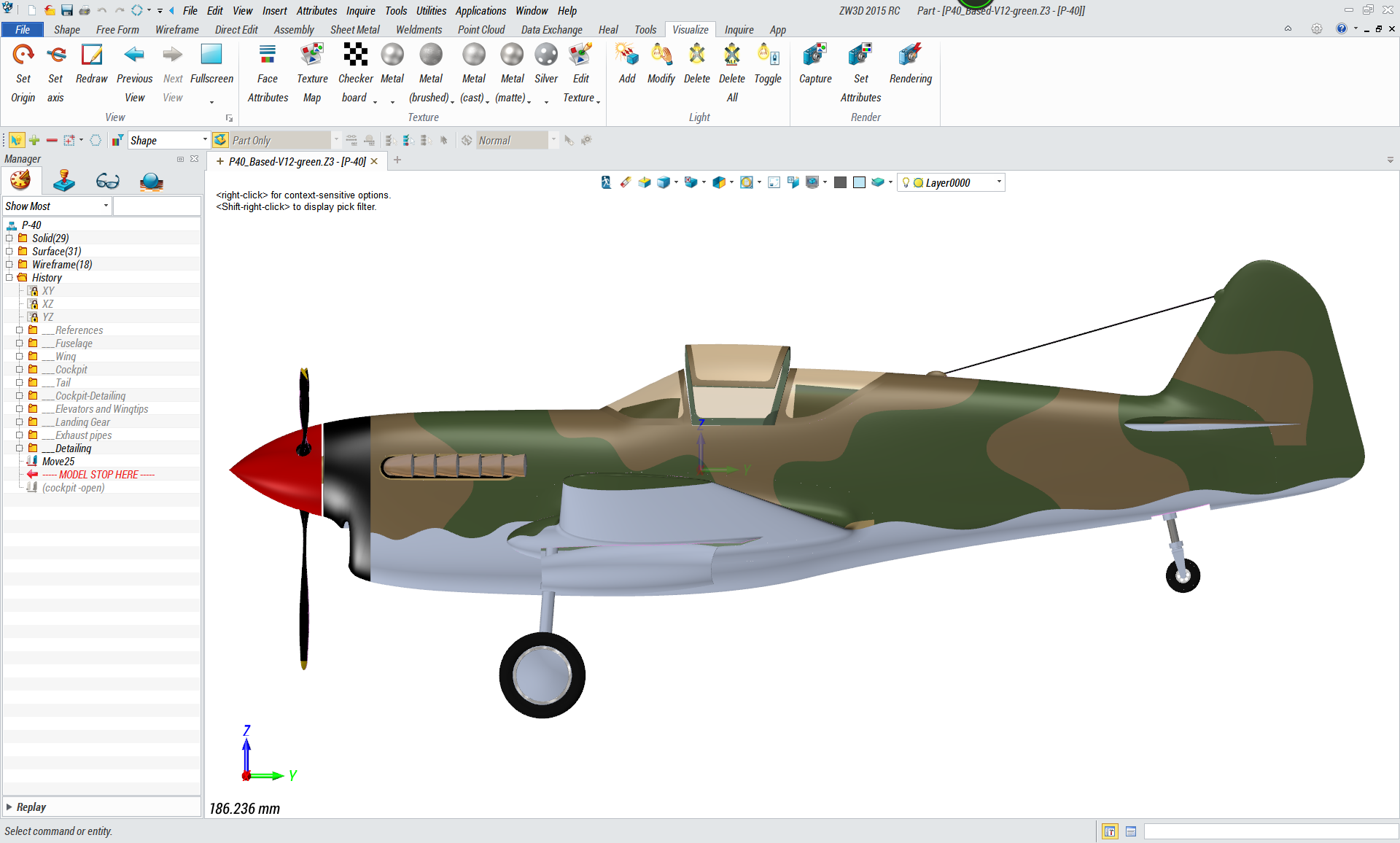Apply the Silver texture
This screenshot has height=843, width=1400.
(x=545, y=55)
